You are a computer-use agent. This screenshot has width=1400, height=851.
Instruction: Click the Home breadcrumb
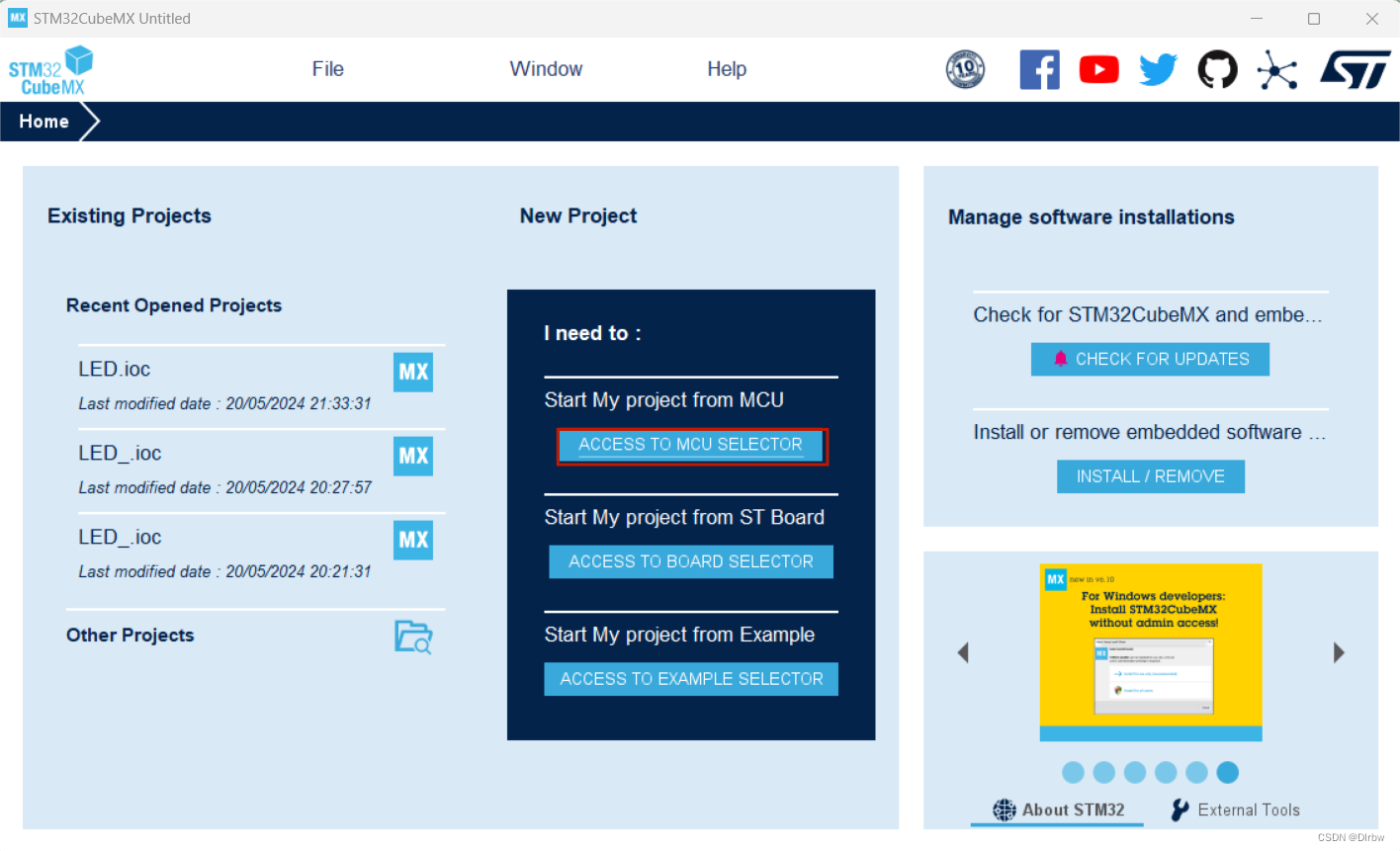44,122
